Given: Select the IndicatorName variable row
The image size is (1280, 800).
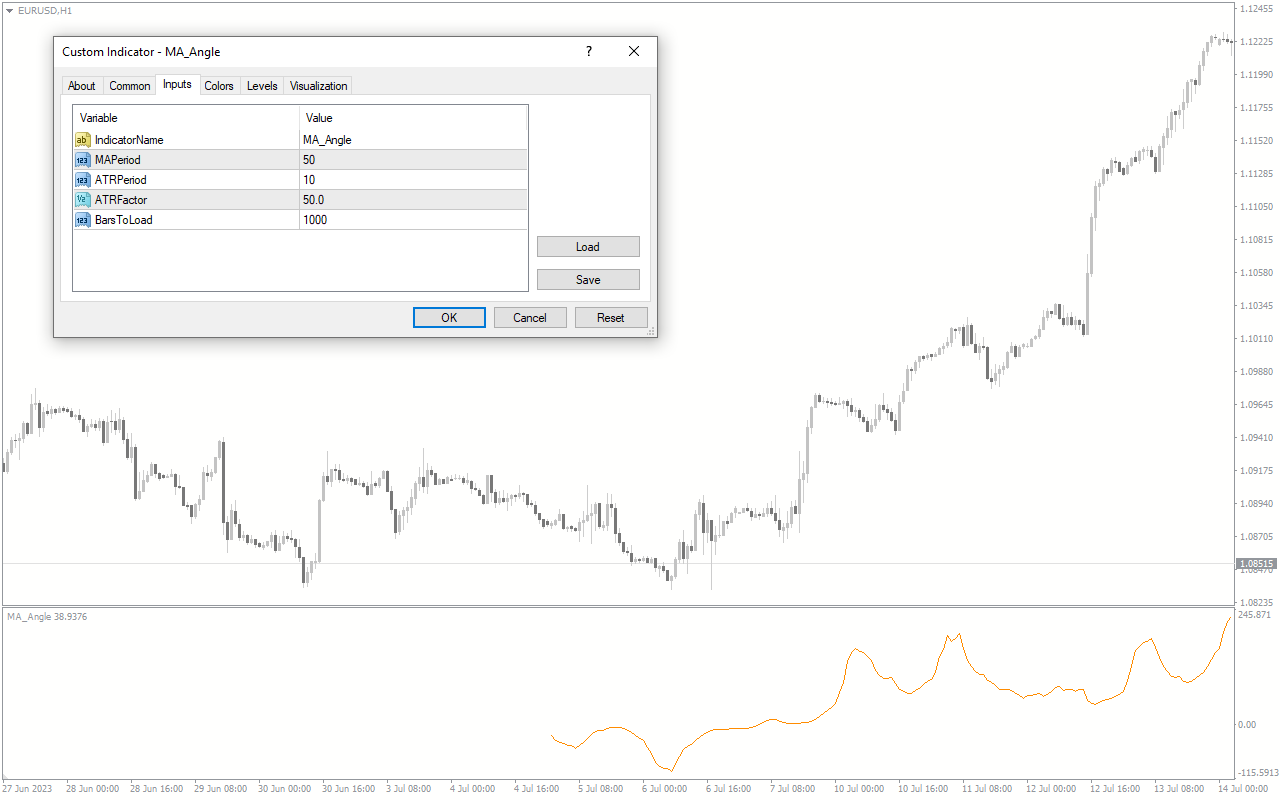Looking at the screenshot, I should coord(300,140).
